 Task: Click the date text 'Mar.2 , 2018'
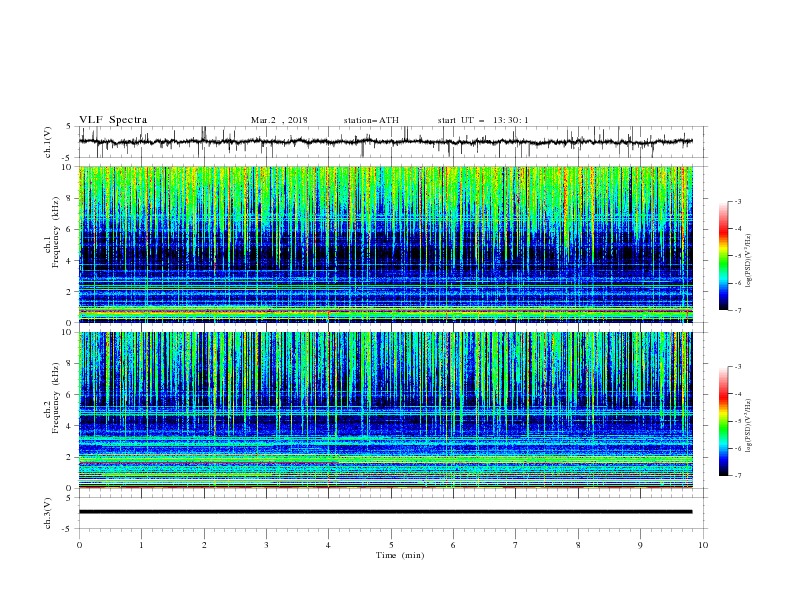[279, 120]
